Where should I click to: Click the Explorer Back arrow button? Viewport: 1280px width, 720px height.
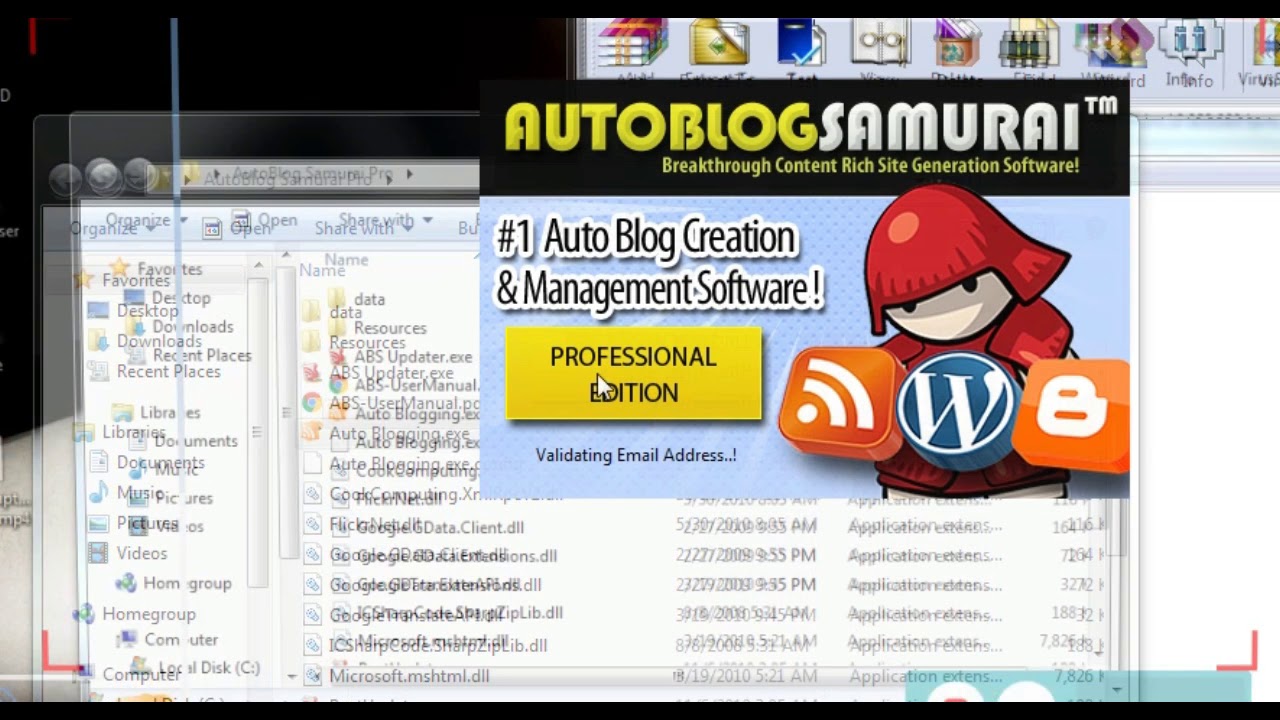coord(66,178)
